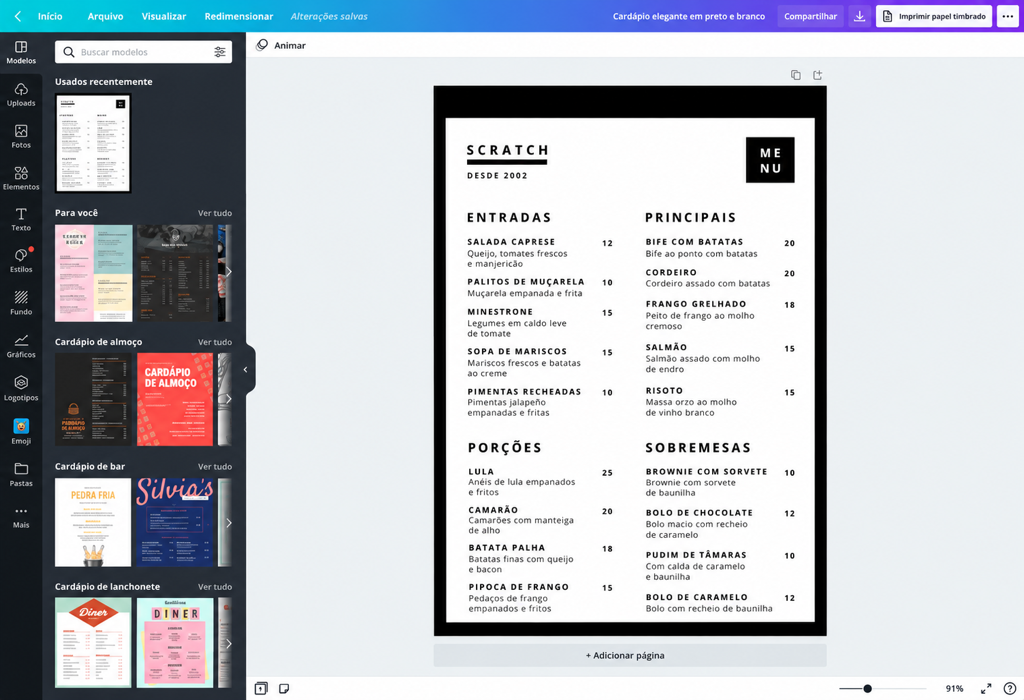
Task: Select the Silvia's blue bar template
Action: (175, 522)
